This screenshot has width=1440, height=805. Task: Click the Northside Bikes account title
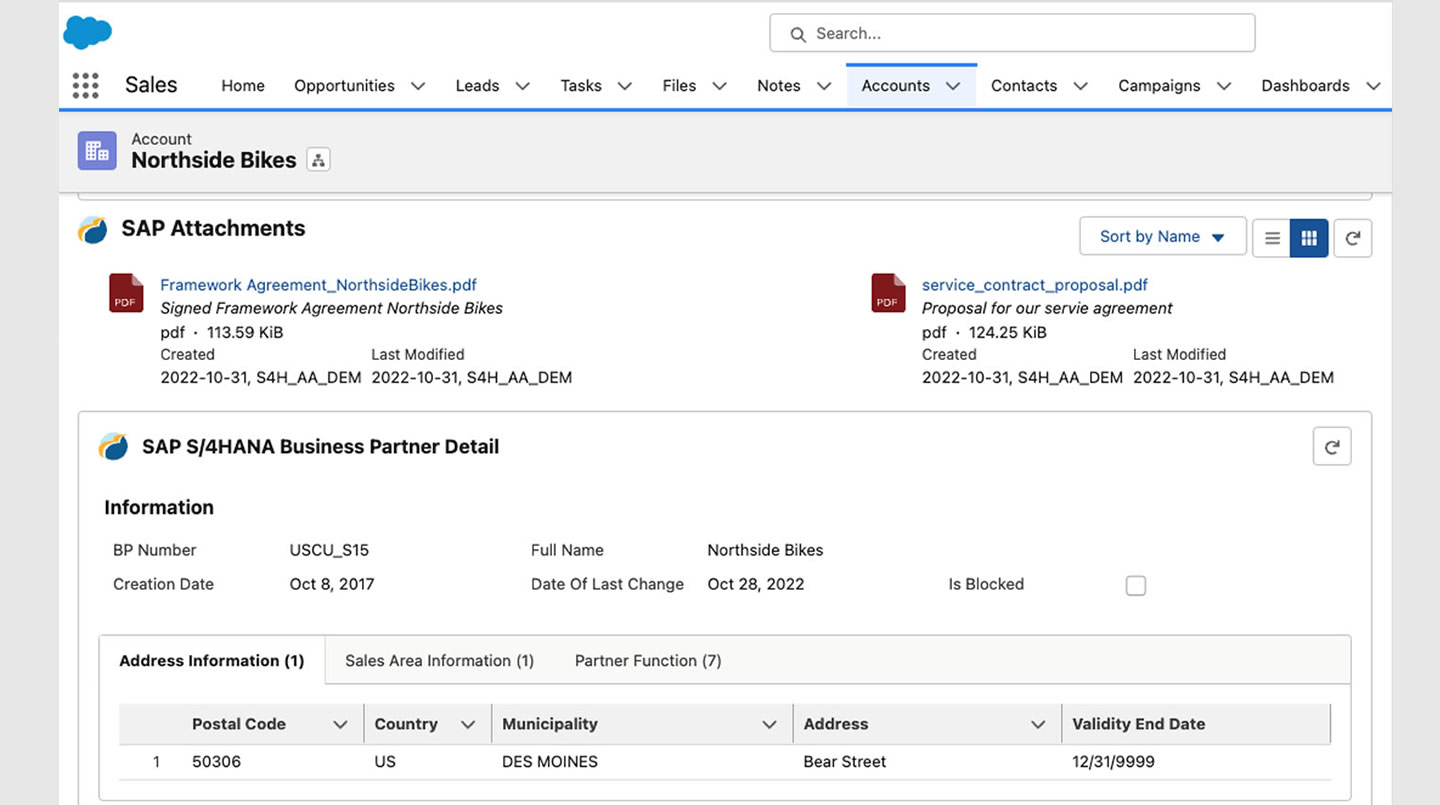(x=214, y=160)
